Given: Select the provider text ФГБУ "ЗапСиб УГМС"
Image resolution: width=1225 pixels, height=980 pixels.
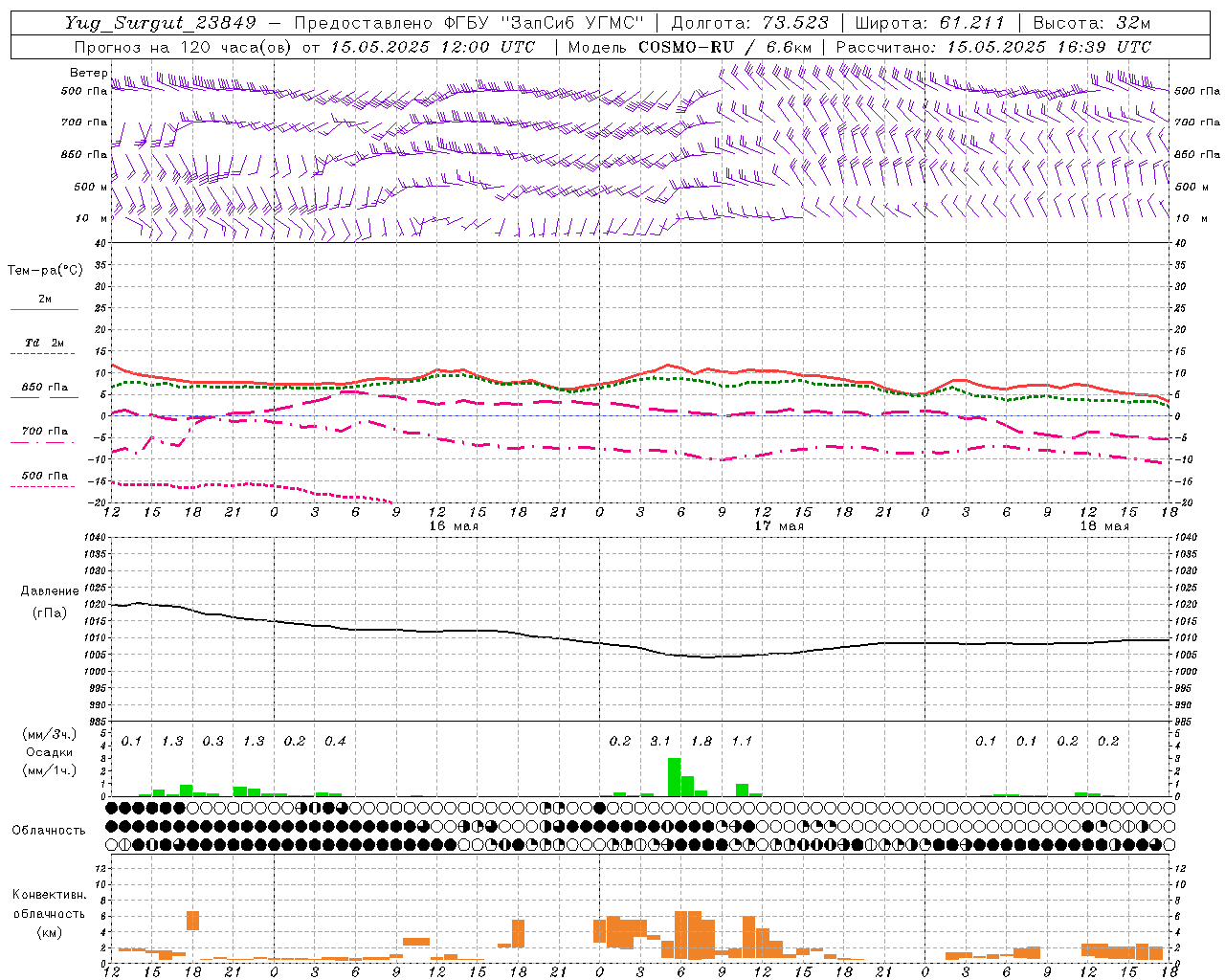Looking at the screenshot, I should pos(544,23).
